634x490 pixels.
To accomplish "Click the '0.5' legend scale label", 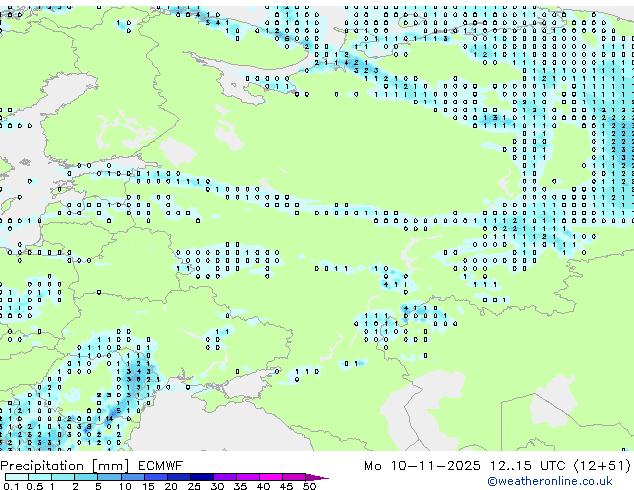I will [35, 486].
